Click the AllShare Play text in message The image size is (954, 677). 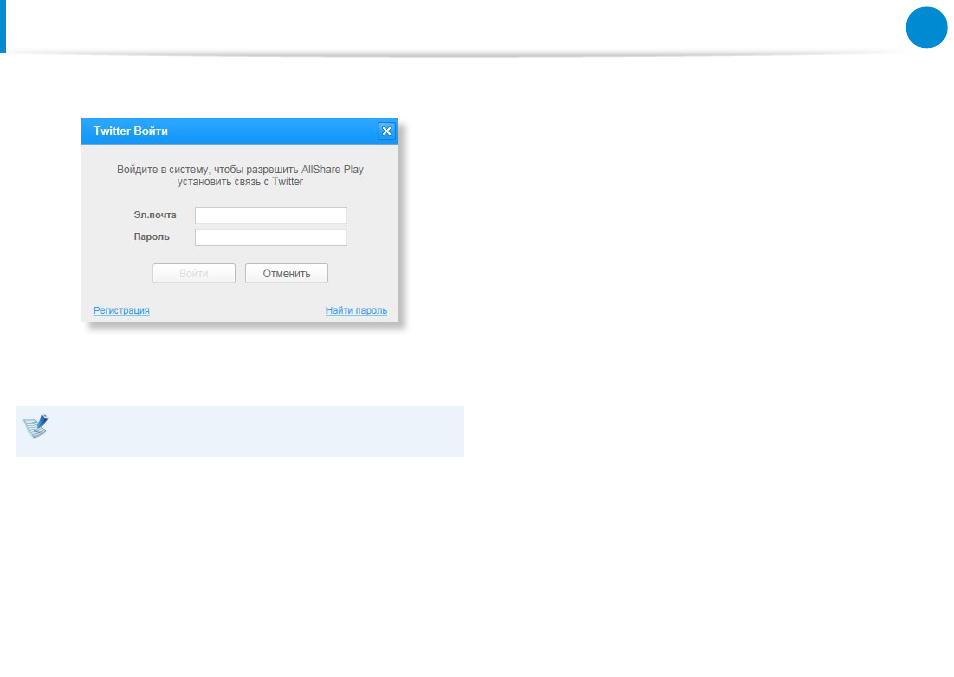click(x=332, y=169)
